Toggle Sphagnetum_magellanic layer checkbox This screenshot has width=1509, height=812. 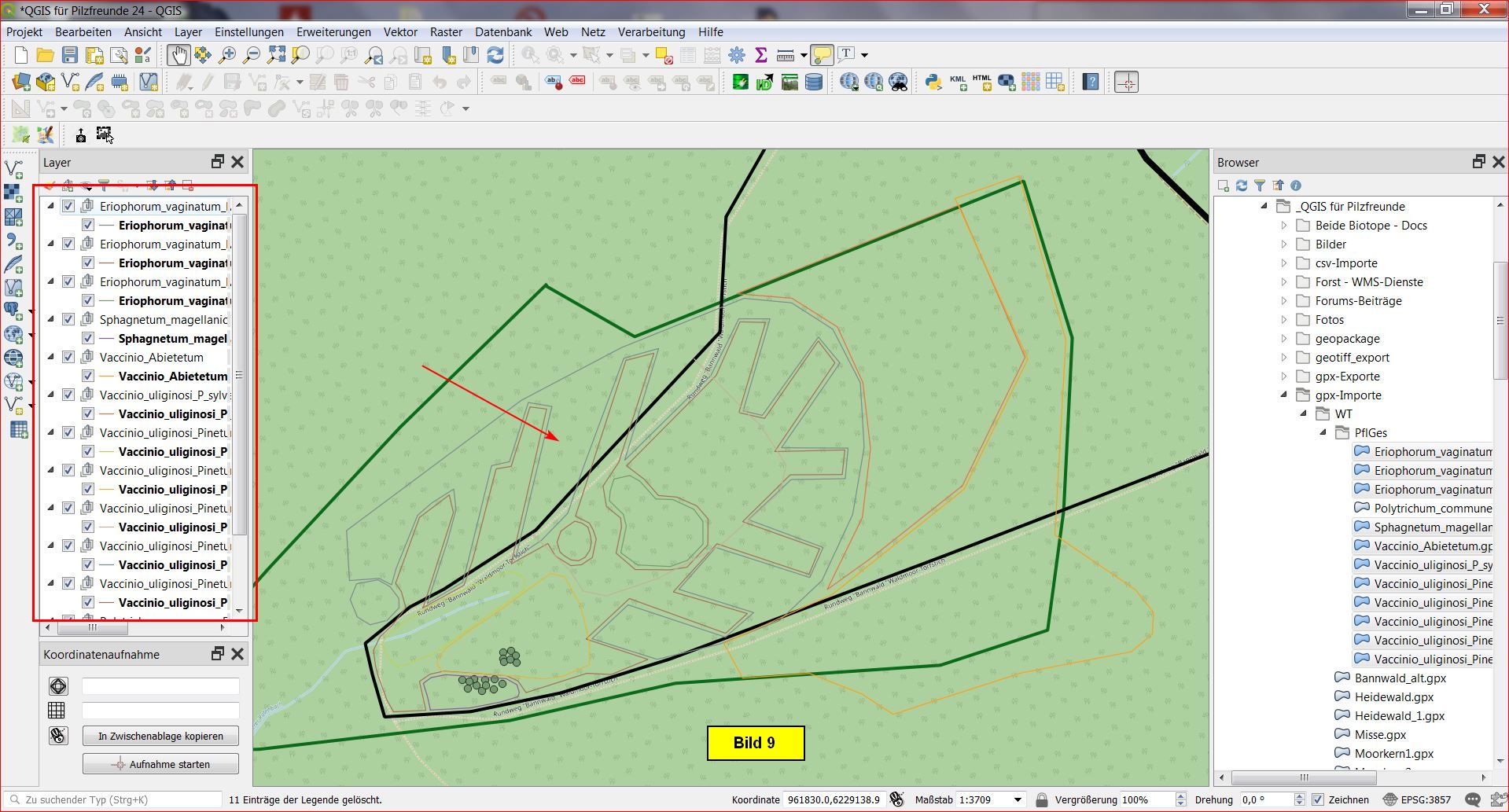pyautogui.click(x=68, y=319)
